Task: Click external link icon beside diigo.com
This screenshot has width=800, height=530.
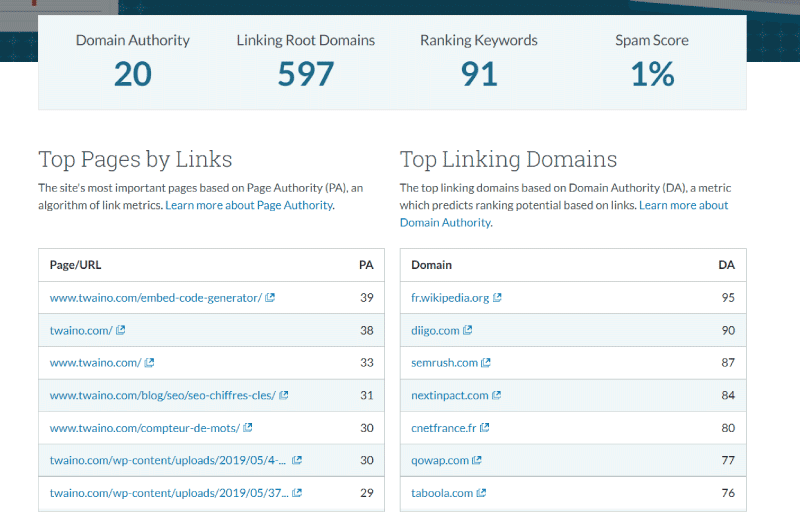Action: (x=467, y=330)
